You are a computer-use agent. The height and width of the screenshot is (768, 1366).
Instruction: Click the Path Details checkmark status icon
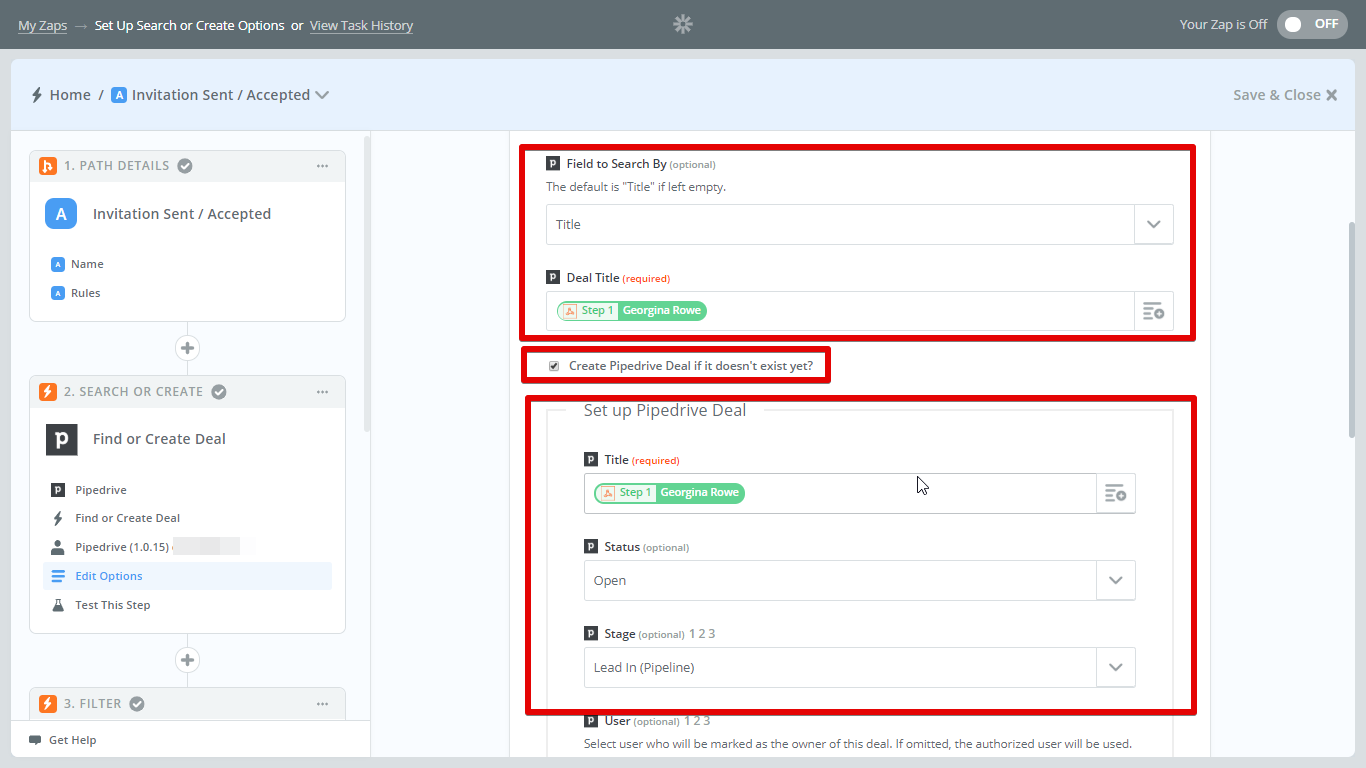[x=185, y=166]
